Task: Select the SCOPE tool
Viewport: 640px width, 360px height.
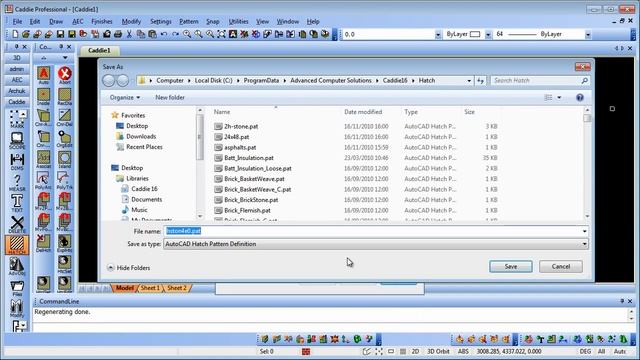Action: (x=17, y=140)
